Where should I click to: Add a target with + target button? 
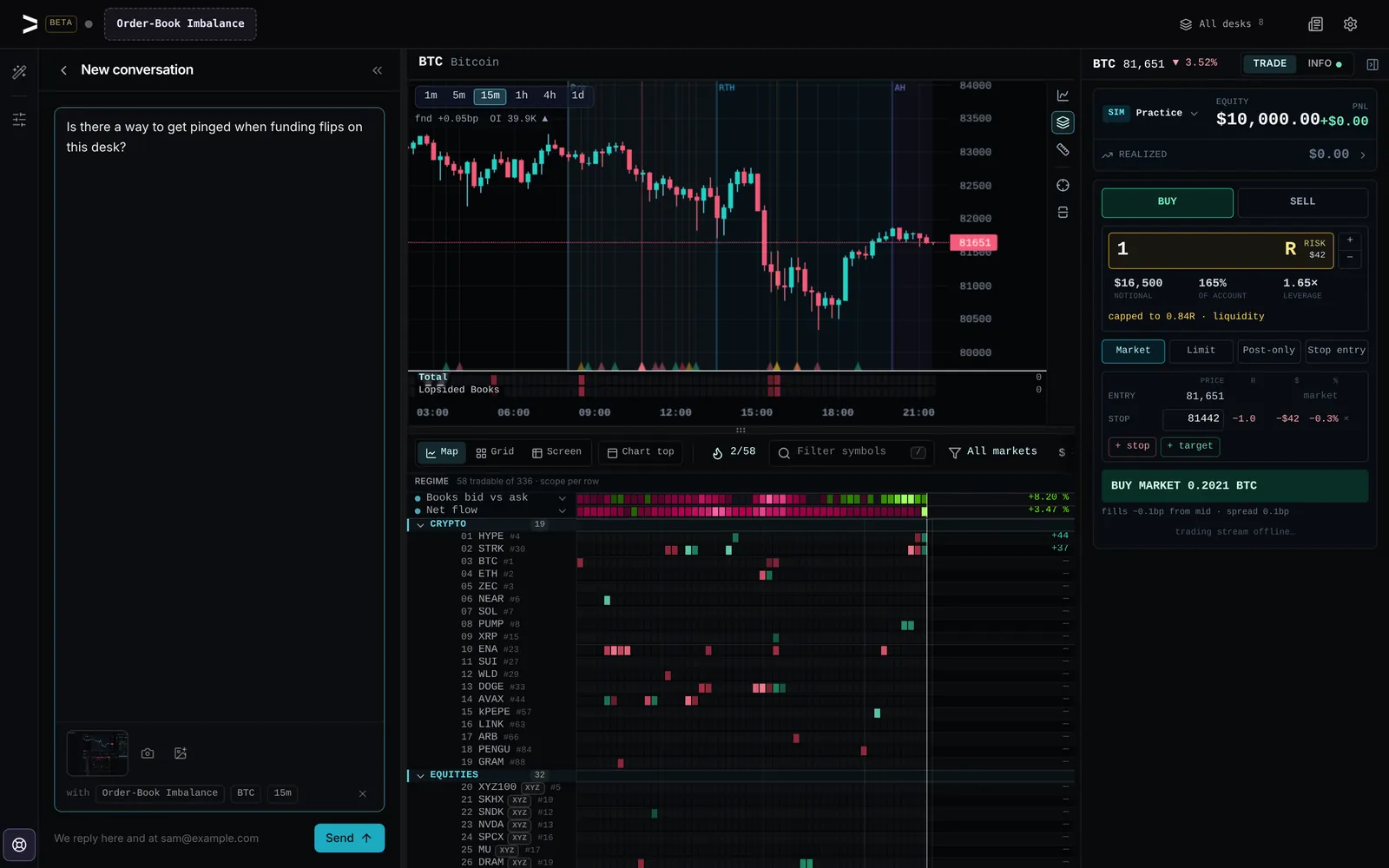[x=1189, y=446]
